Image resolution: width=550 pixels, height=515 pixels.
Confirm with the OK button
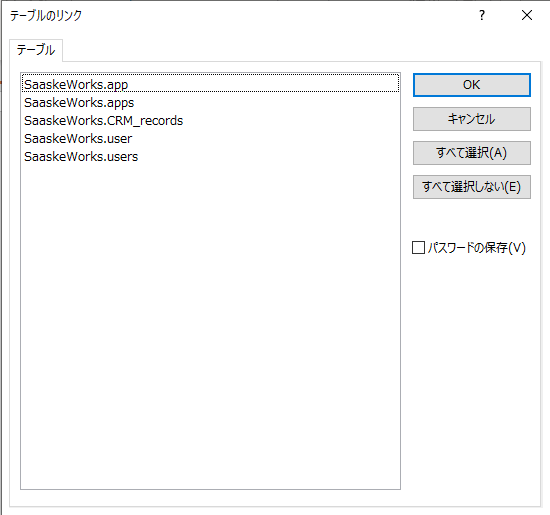point(471,85)
